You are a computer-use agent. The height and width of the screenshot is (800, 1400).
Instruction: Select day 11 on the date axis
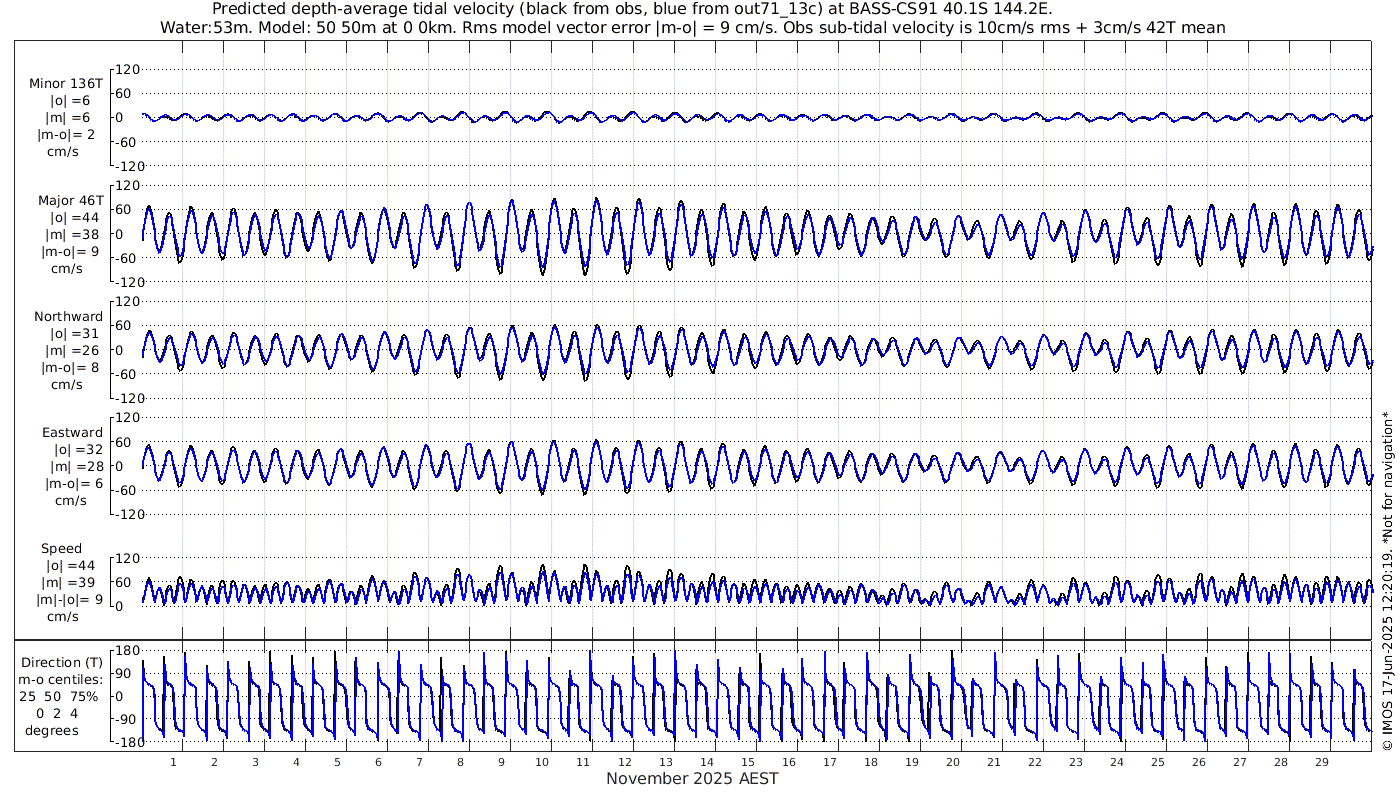click(x=583, y=762)
